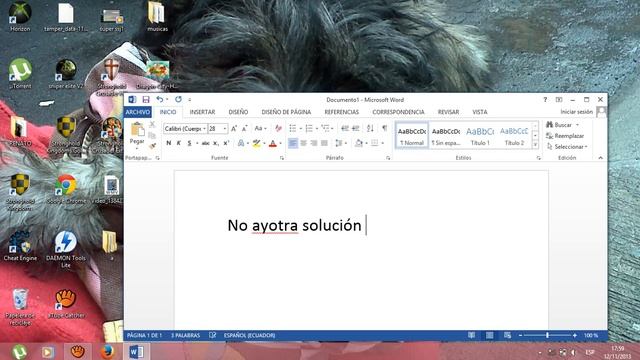Click the zoom slider handle

[x=547, y=335]
